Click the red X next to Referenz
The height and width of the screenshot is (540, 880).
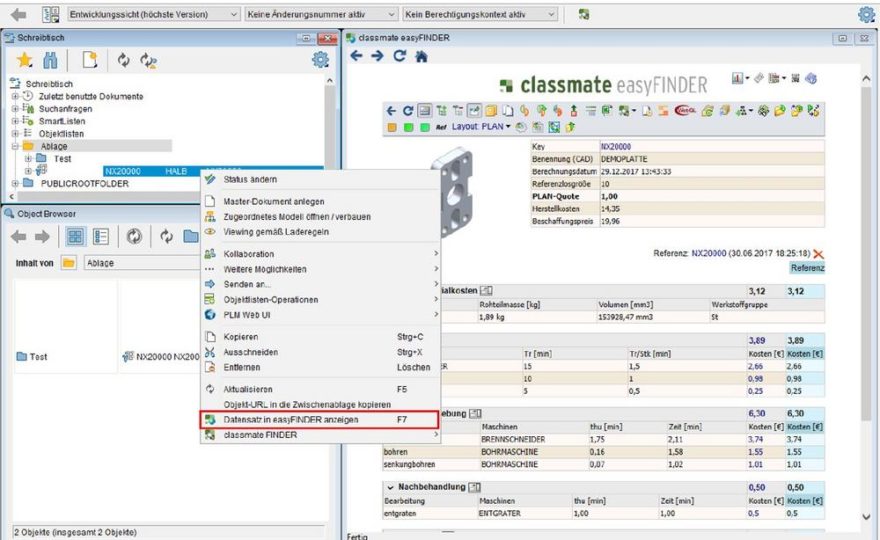point(818,254)
